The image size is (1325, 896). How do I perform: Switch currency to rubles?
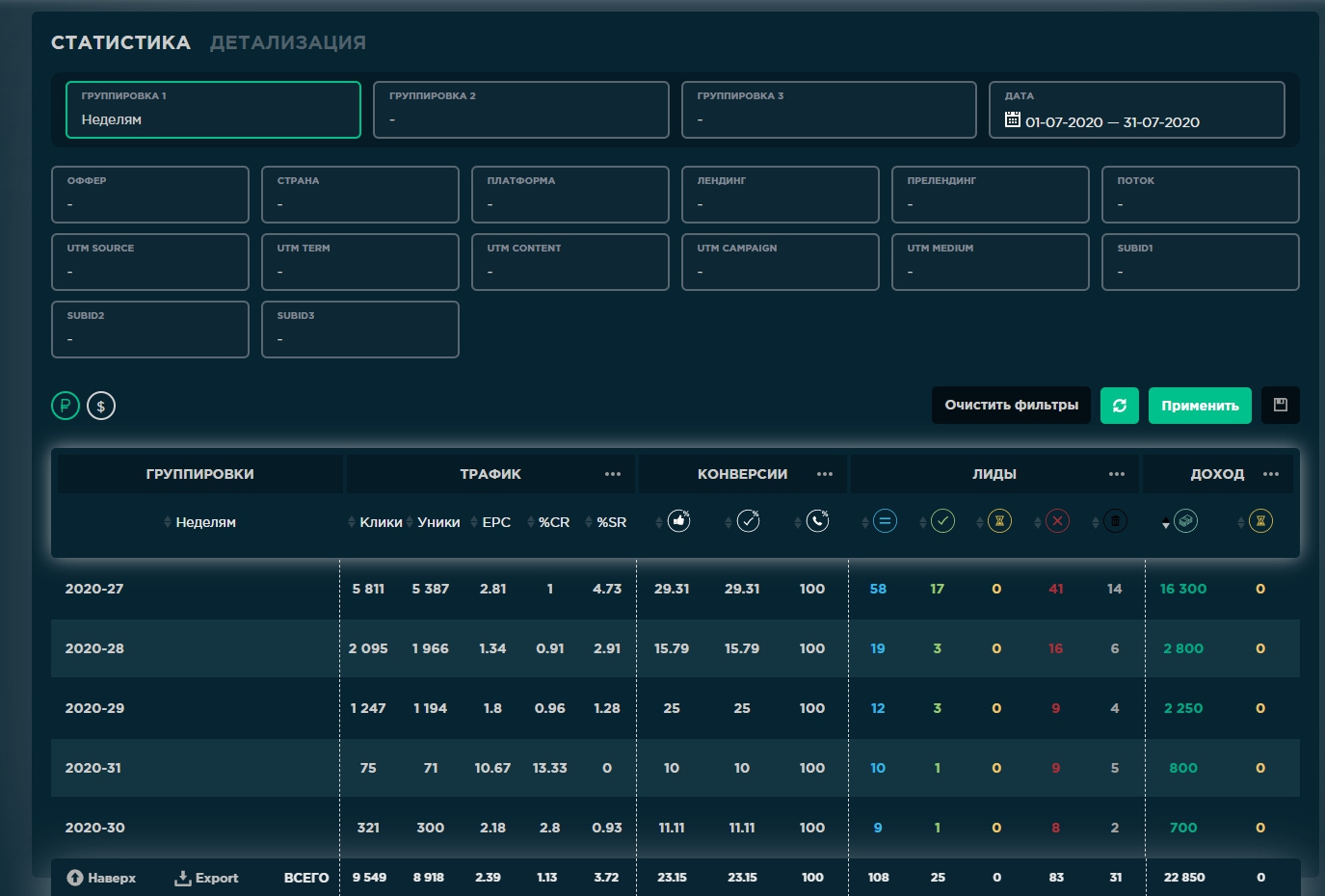click(x=66, y=406)
